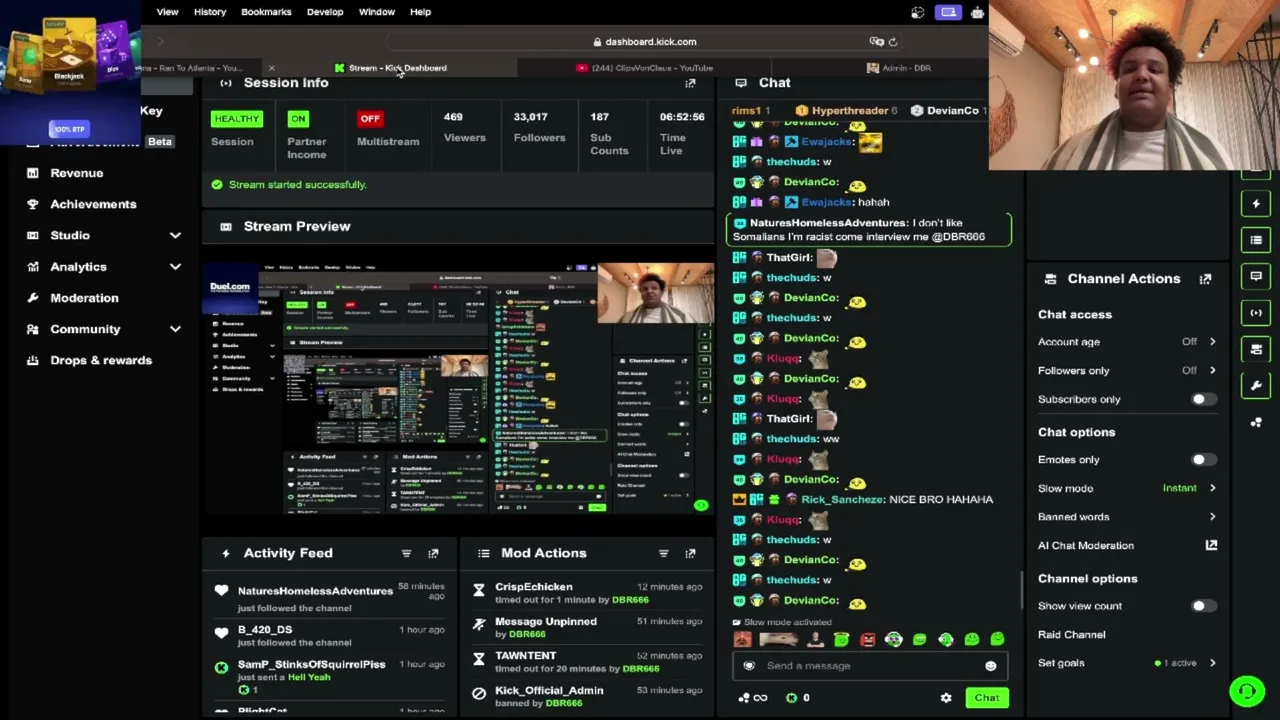1280x720 pixels.
Task: Click the Channel Actions sidebar icon
Action: pyautogui.click(x=1256, y=349)
